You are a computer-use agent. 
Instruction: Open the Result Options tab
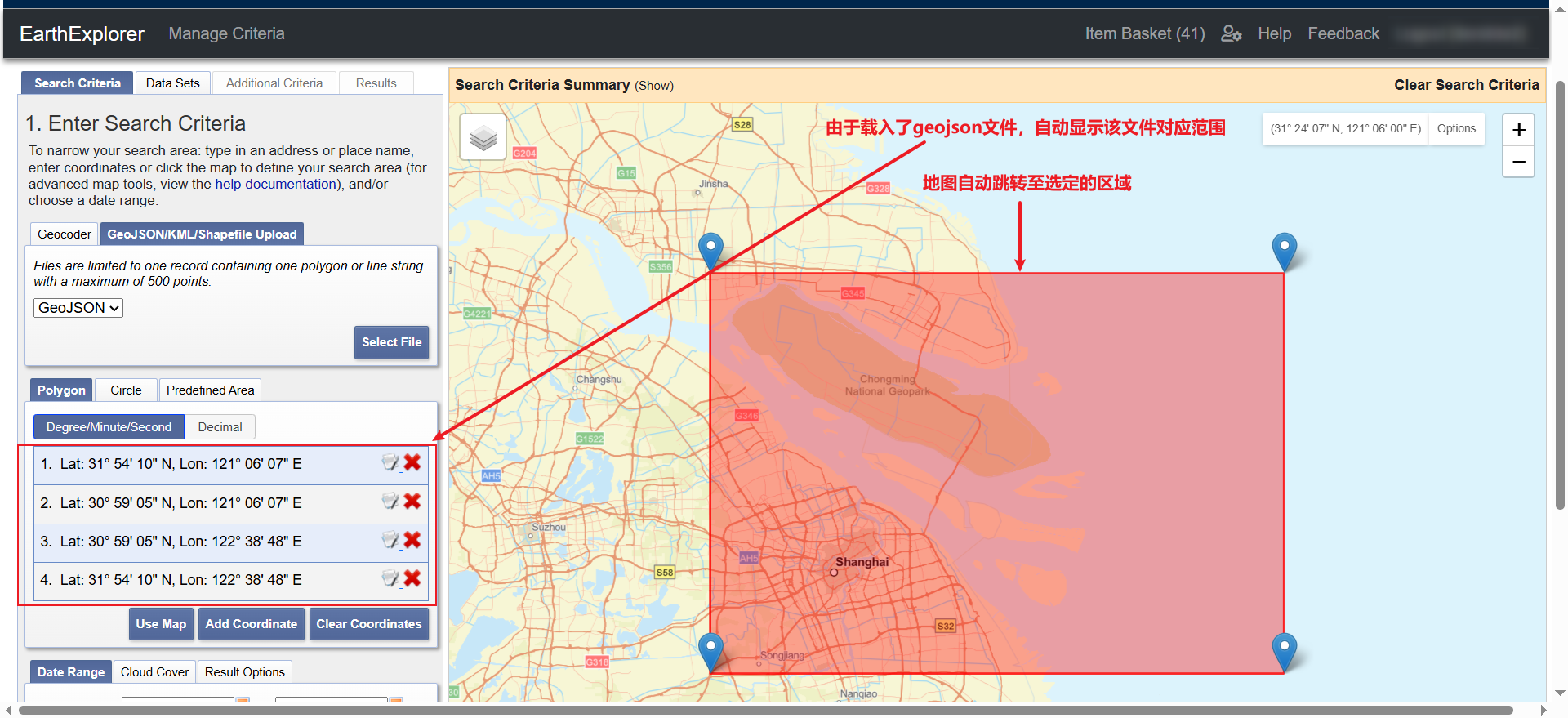point(245,672)
